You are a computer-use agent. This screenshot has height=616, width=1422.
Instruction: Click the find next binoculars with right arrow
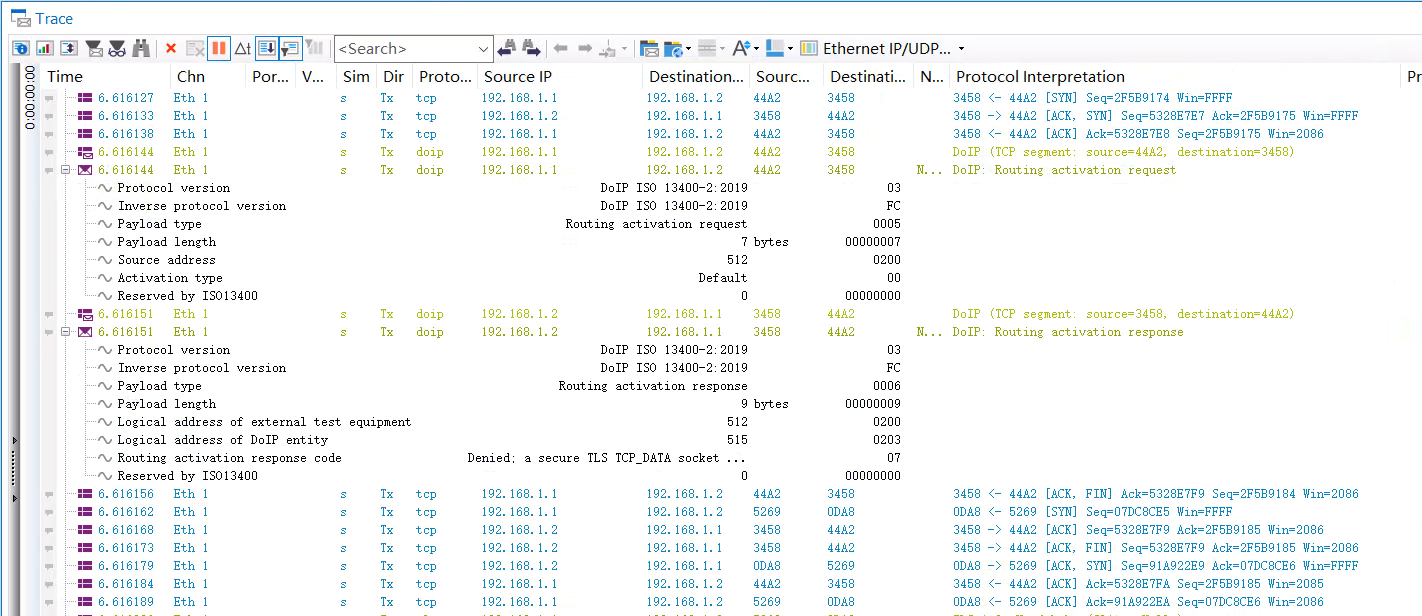pos(530,48)
